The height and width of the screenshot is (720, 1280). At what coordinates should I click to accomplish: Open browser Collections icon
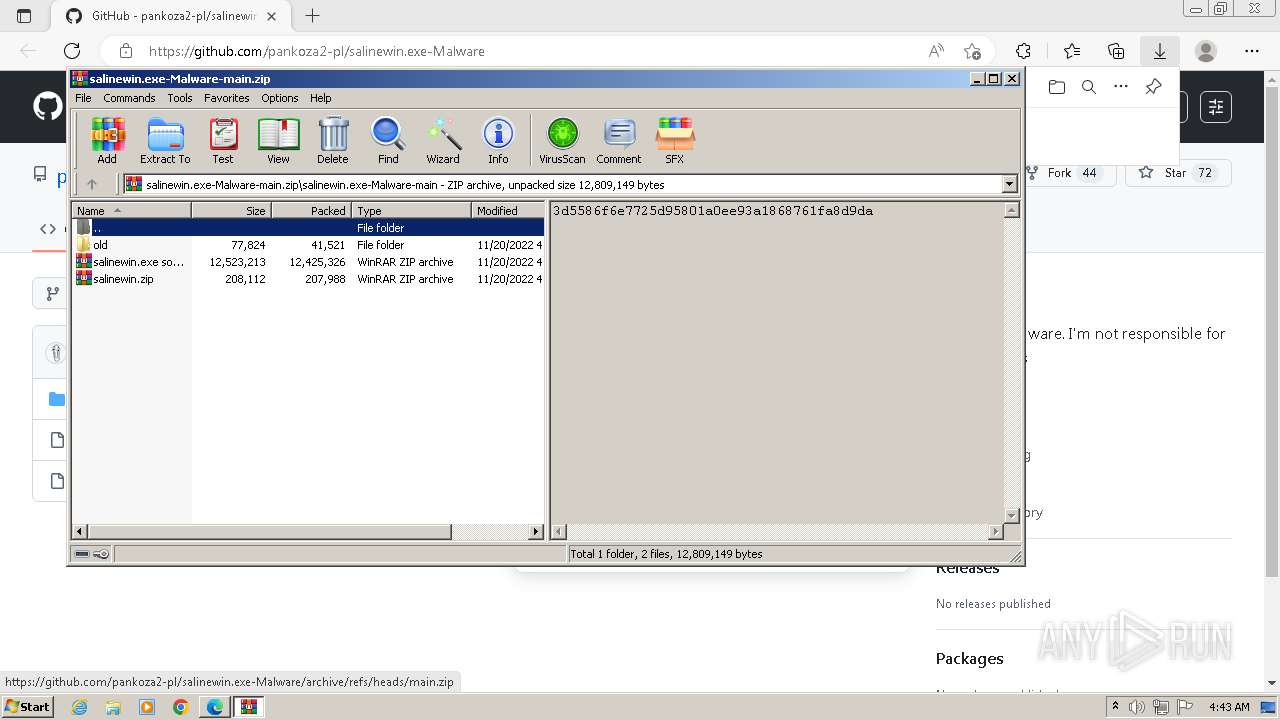click(x=1116, y=51)
